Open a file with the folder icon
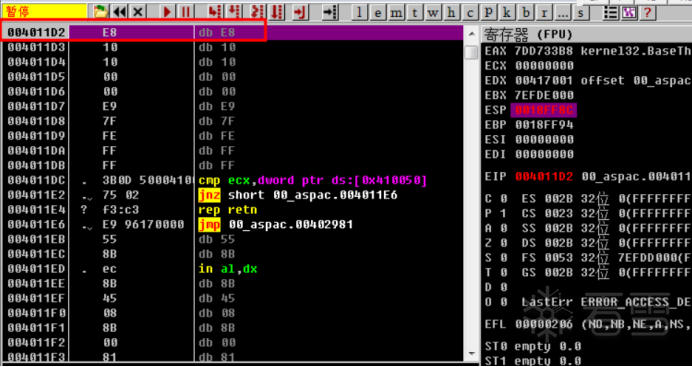692x367 pixels. (101, 12)
